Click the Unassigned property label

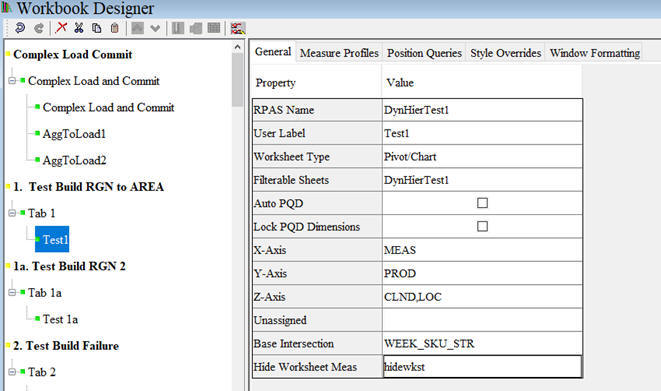[x=280, y=320]
